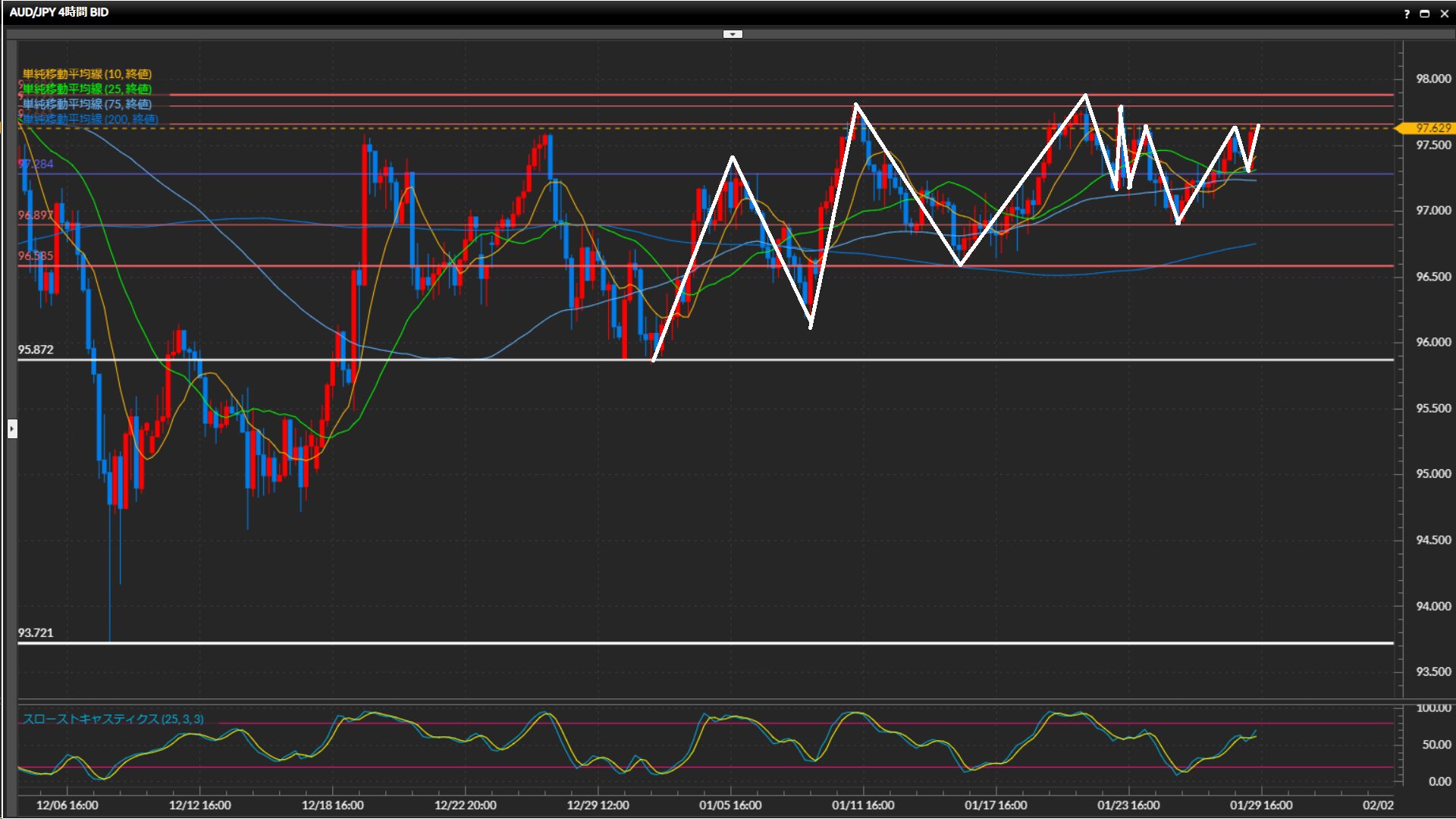Maximize the AUD/JPY chart window
The width and height of the screenshot is (1456, 819).
1425,14
